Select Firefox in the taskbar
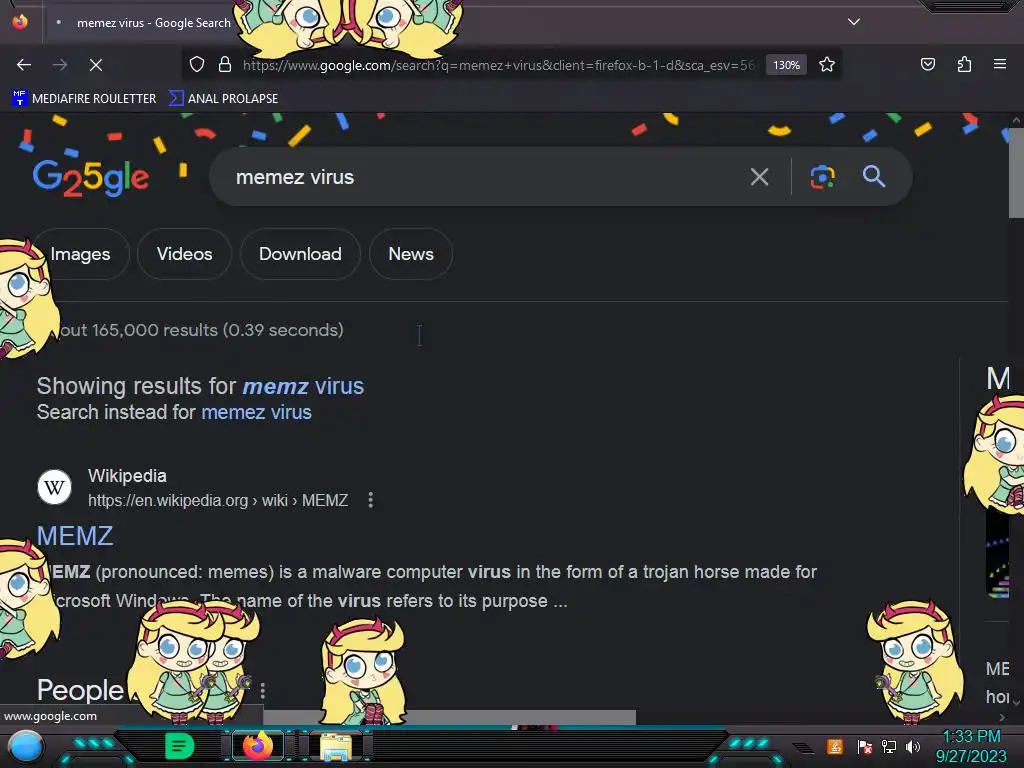 click(258, 746)
